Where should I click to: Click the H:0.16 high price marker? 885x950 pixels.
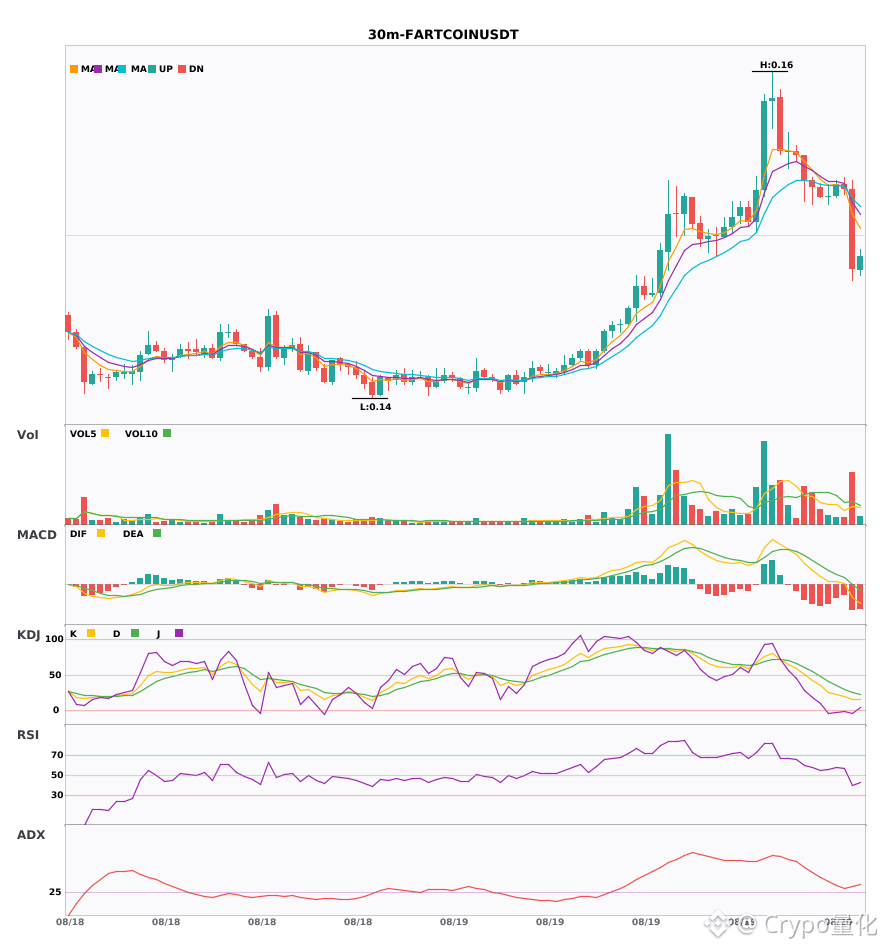click(x=776, y=65)
